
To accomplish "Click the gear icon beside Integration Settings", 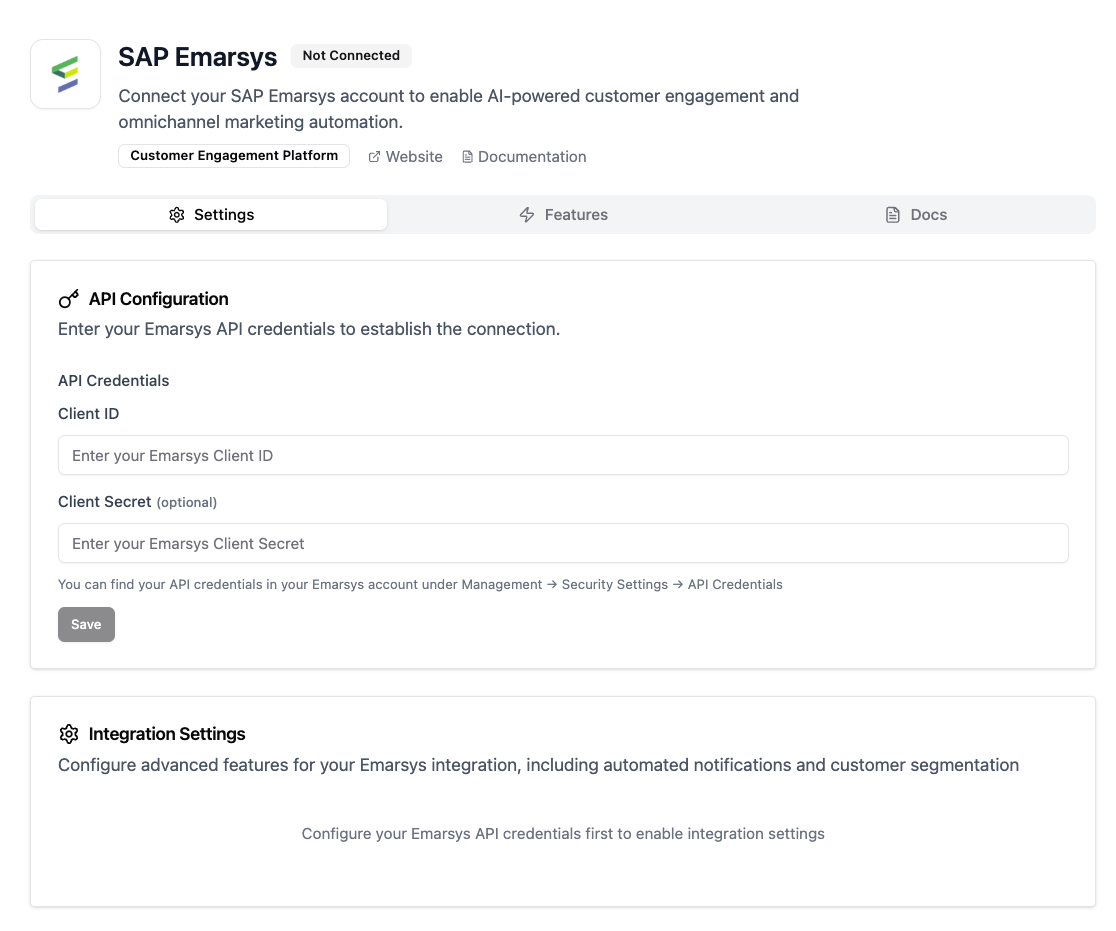I will [69, 734].
